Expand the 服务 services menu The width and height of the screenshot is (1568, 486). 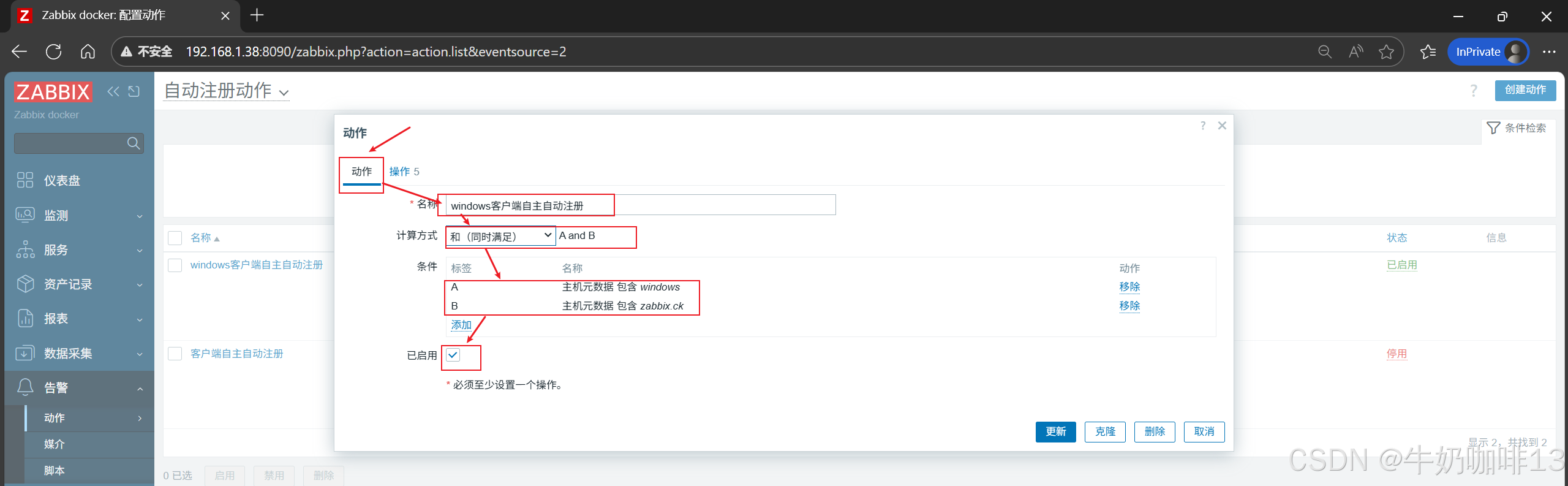tap(80, 249)
